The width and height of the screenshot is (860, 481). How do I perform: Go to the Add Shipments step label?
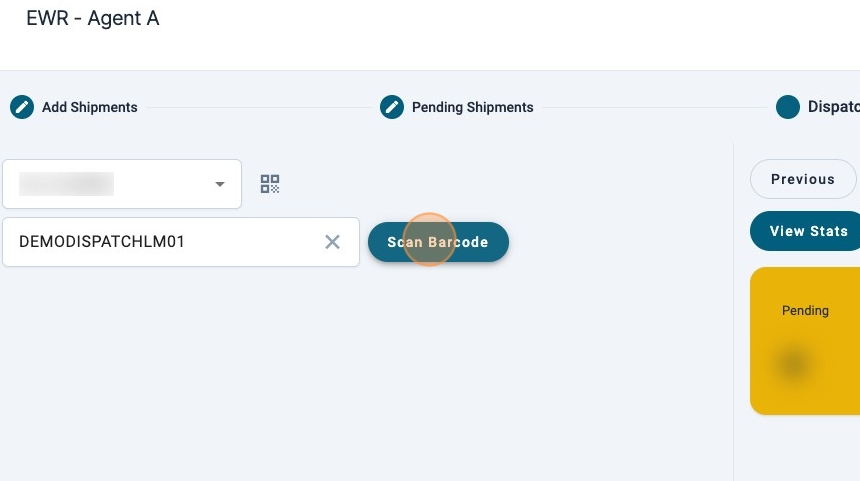90,107
